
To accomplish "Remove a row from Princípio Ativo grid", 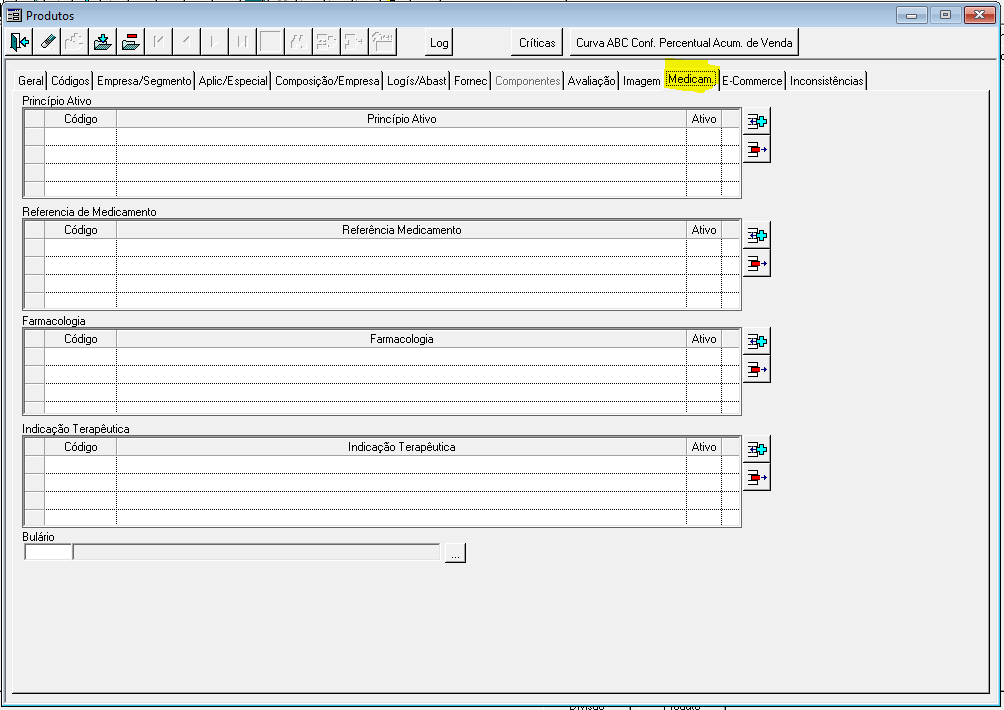I will pos(757,149).
